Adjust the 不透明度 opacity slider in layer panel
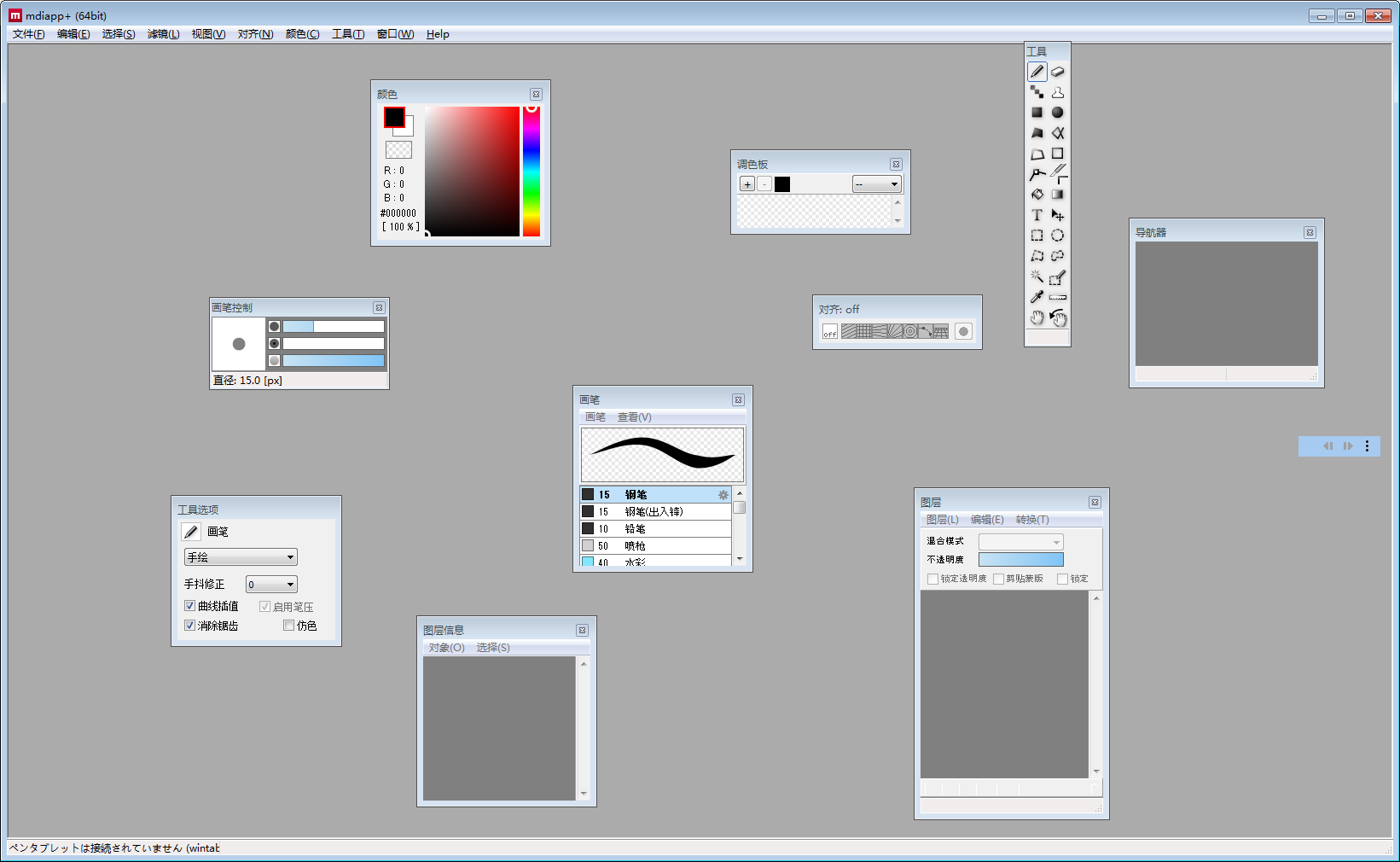The width and height of the screenshot is (1400, 862). tap(1020, 560)
